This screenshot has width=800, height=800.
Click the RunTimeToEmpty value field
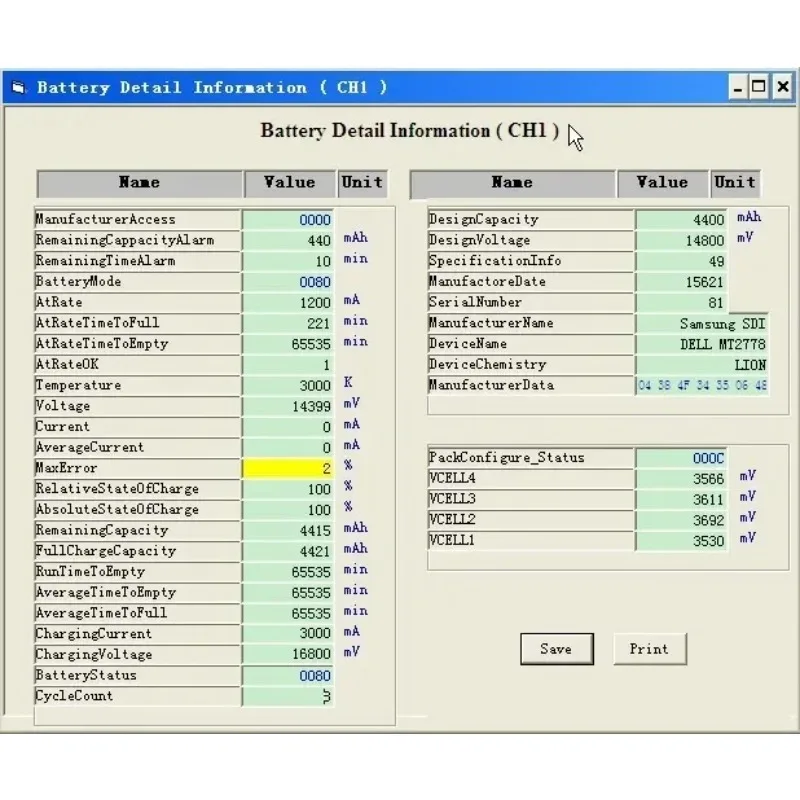(288, 571)
